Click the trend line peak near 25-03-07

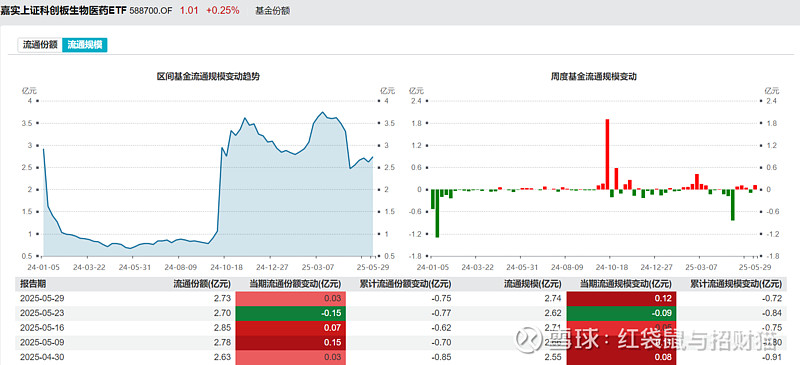click(x=322, y=112)
